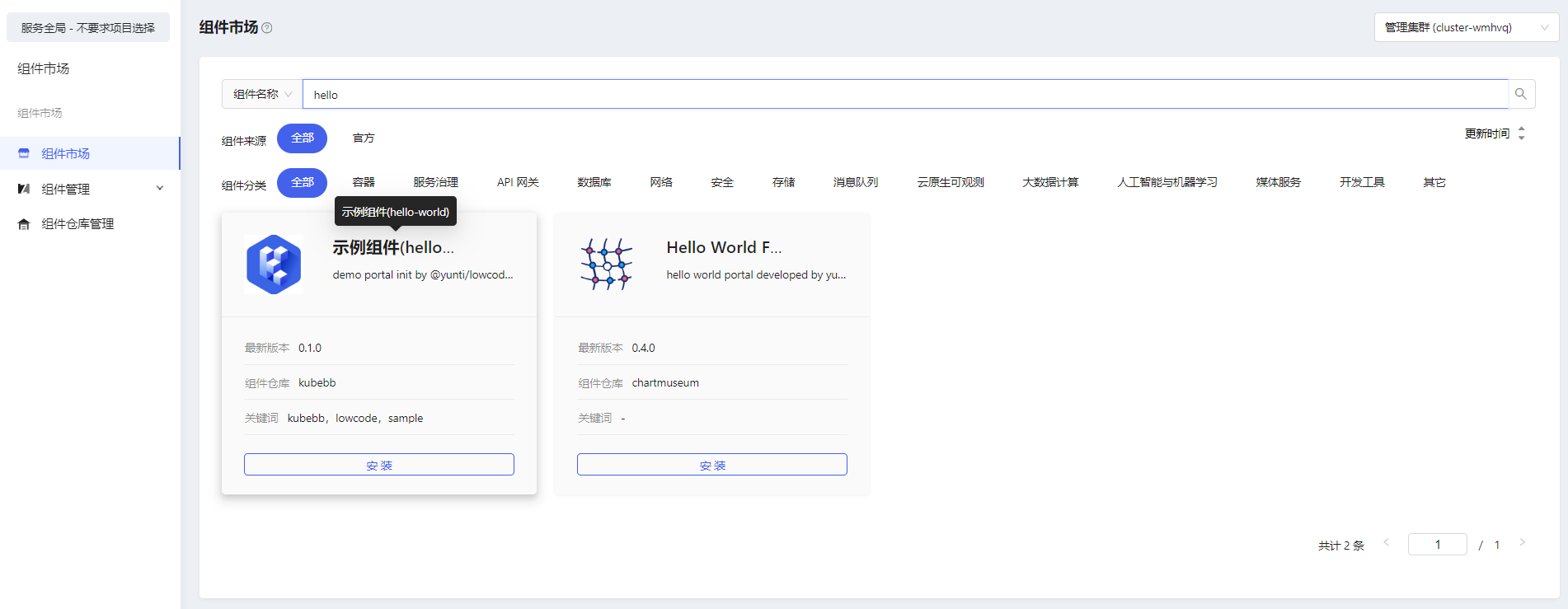Select 全部 under 组件分类

pyautogui.click(x=302, y=182)
